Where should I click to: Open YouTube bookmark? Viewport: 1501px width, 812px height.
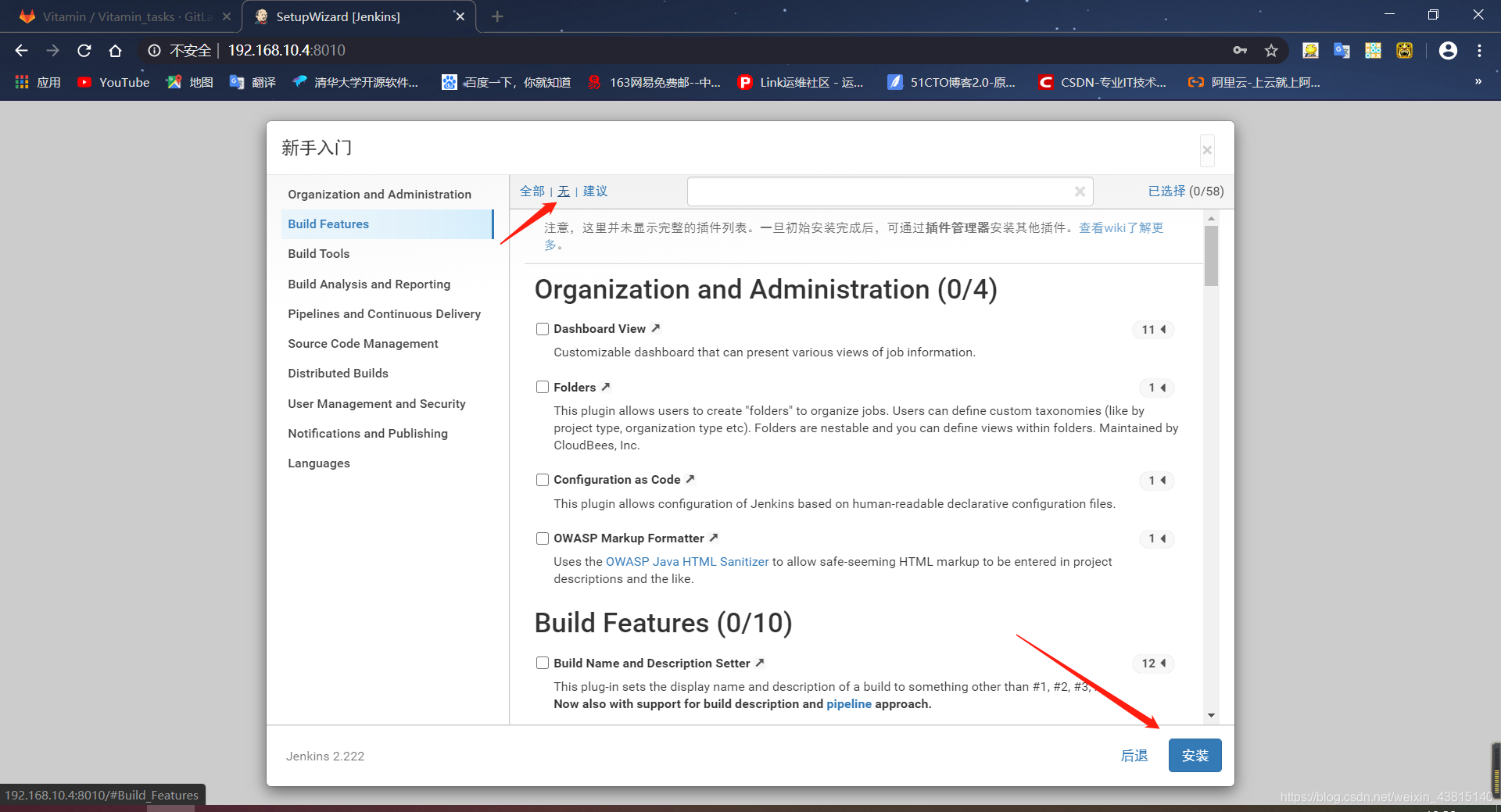click(114, 82)
